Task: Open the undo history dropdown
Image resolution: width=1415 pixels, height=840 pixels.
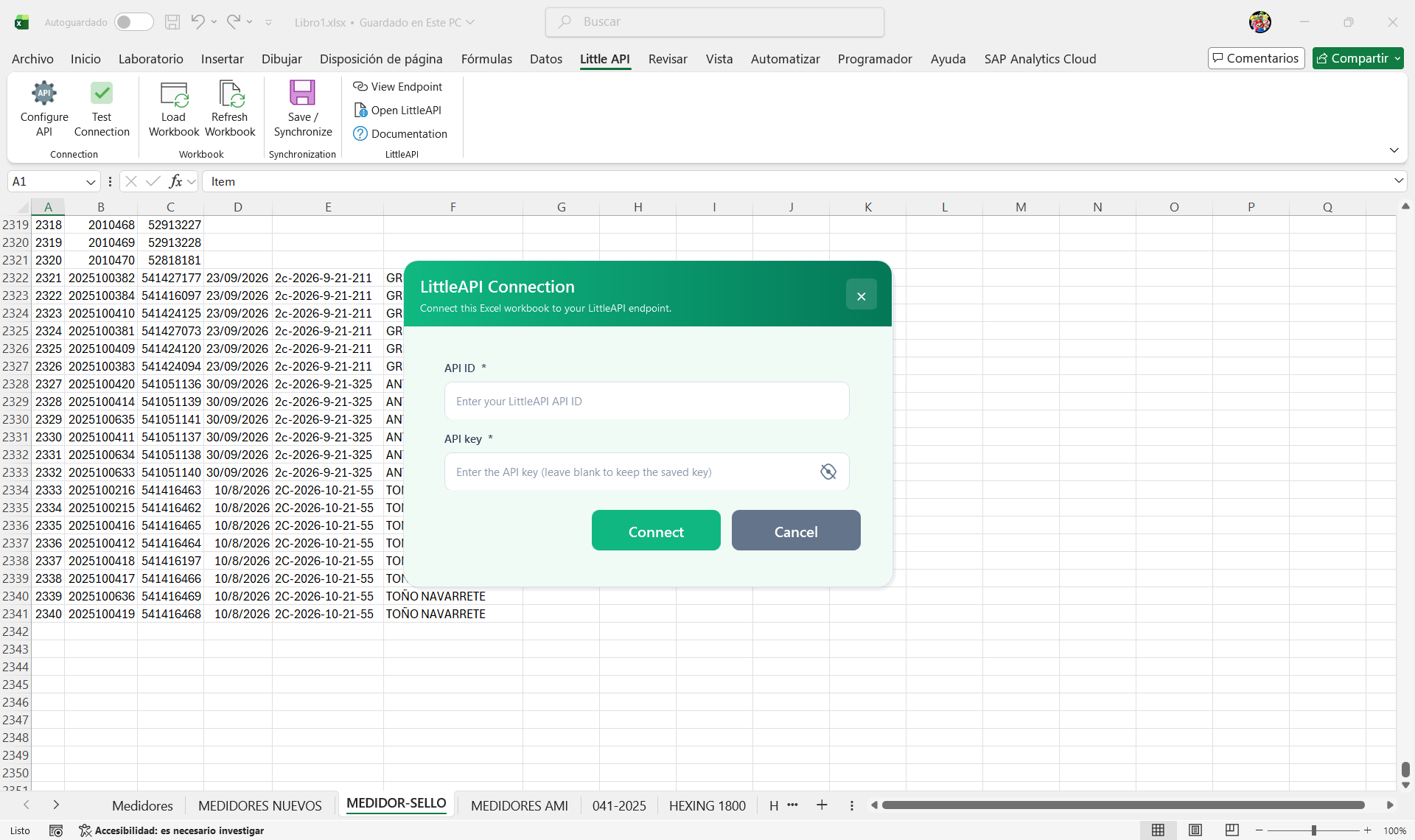Action: click(214, 22)
